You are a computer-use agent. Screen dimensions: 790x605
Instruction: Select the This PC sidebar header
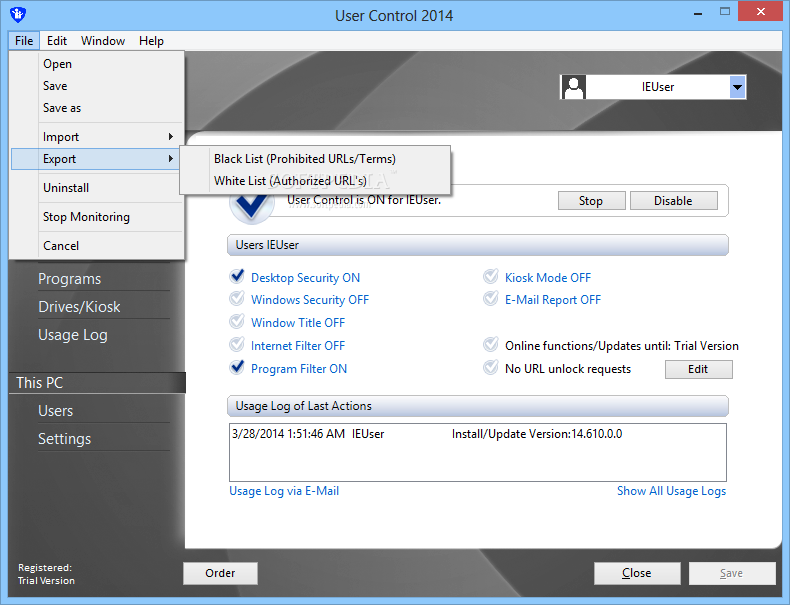coord(97,383)
